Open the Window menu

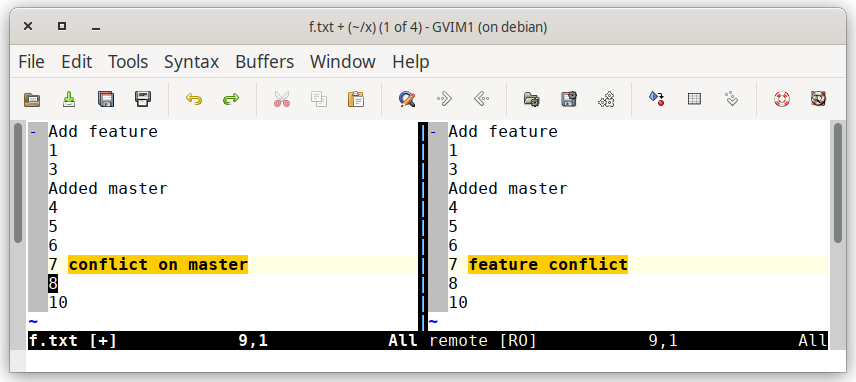[343, 62]
